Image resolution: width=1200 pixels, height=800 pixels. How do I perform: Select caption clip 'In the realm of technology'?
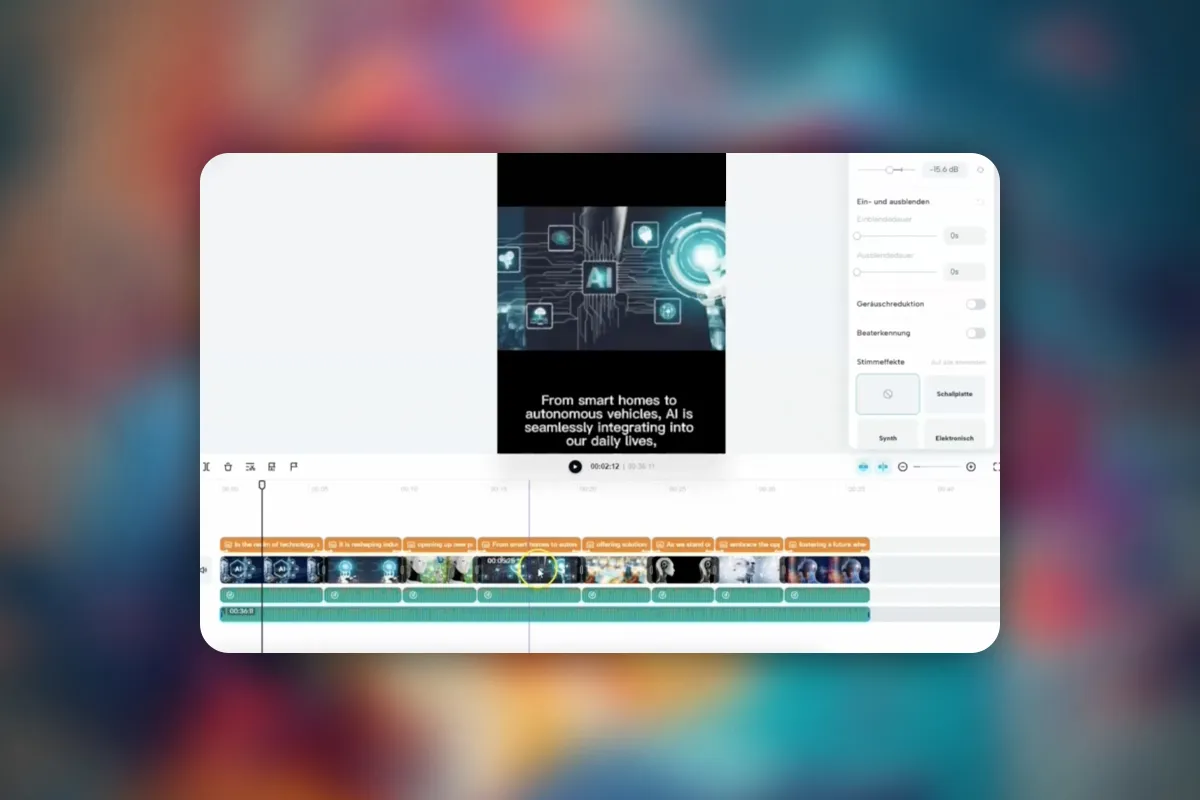coord(272,545)
